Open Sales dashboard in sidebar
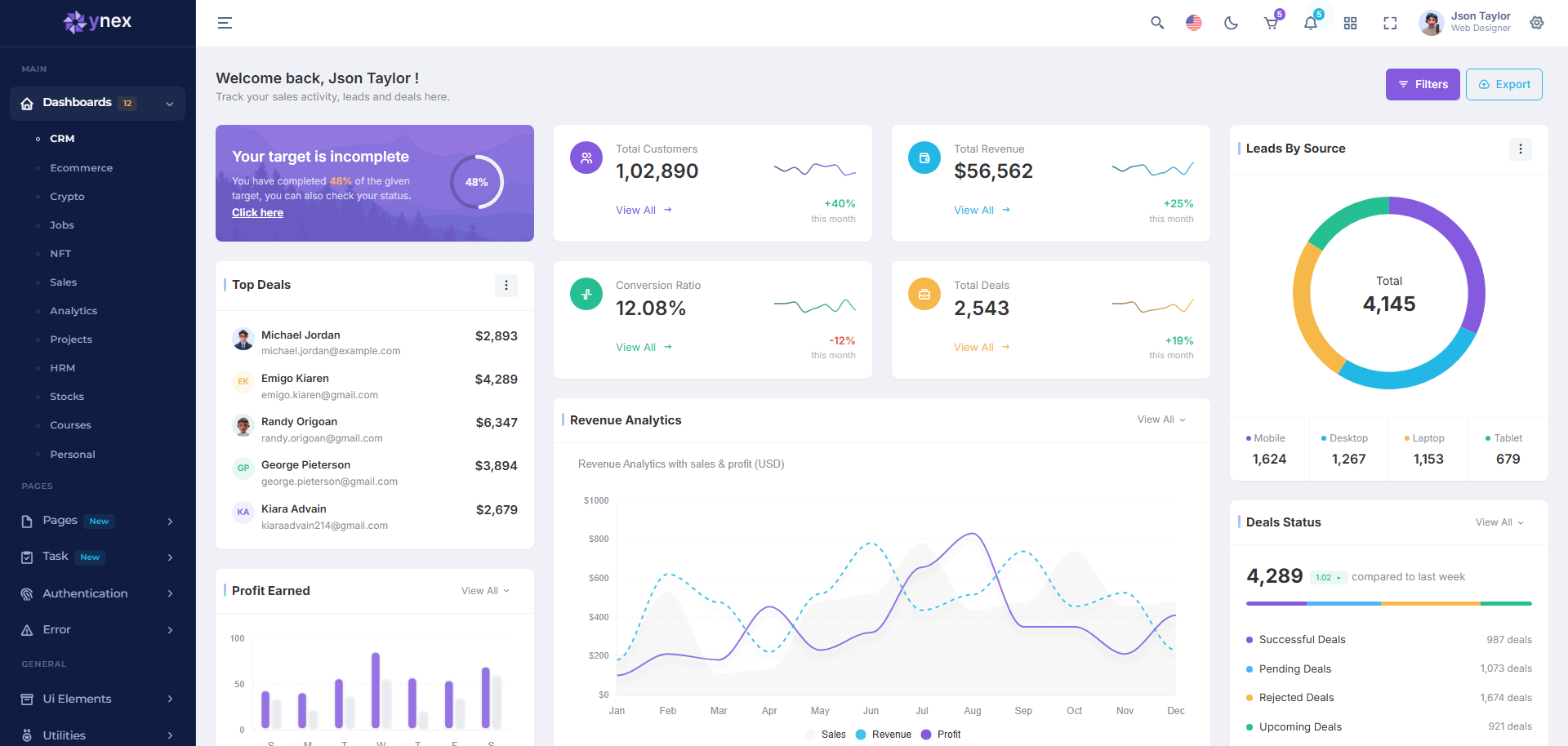1568x746 pixels. click(x=63, y=282)
